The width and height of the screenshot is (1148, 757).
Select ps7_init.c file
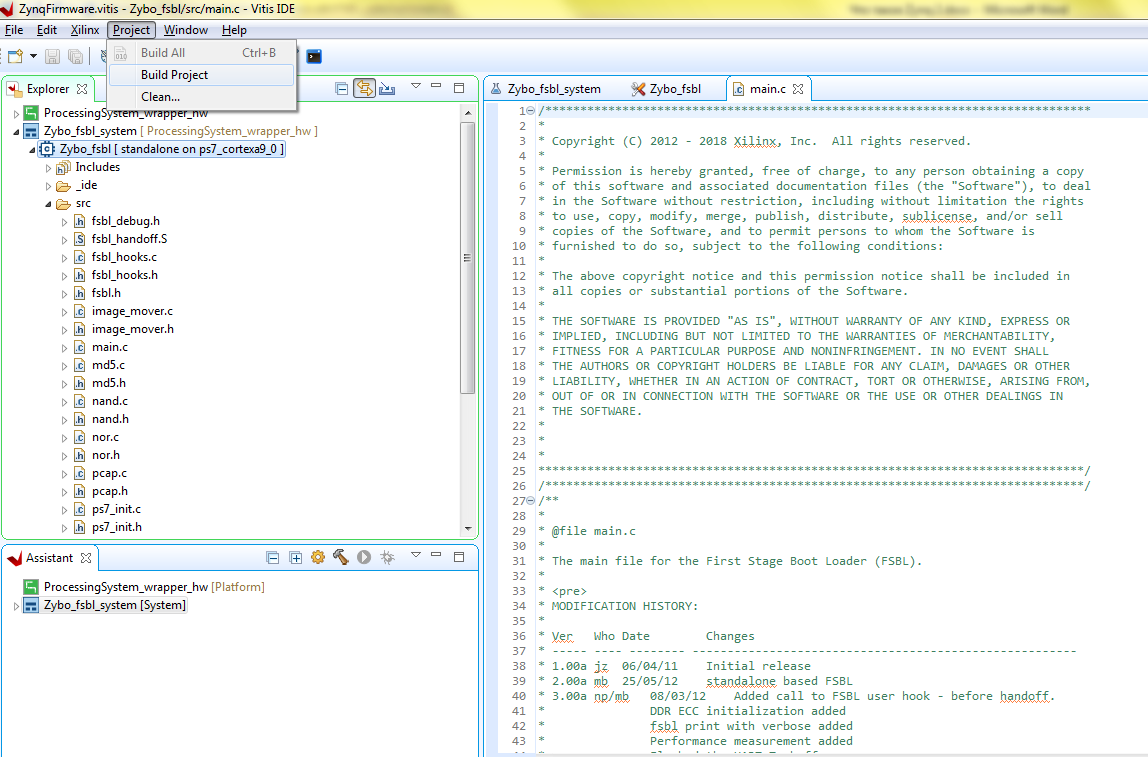click(x=116, y=509)
